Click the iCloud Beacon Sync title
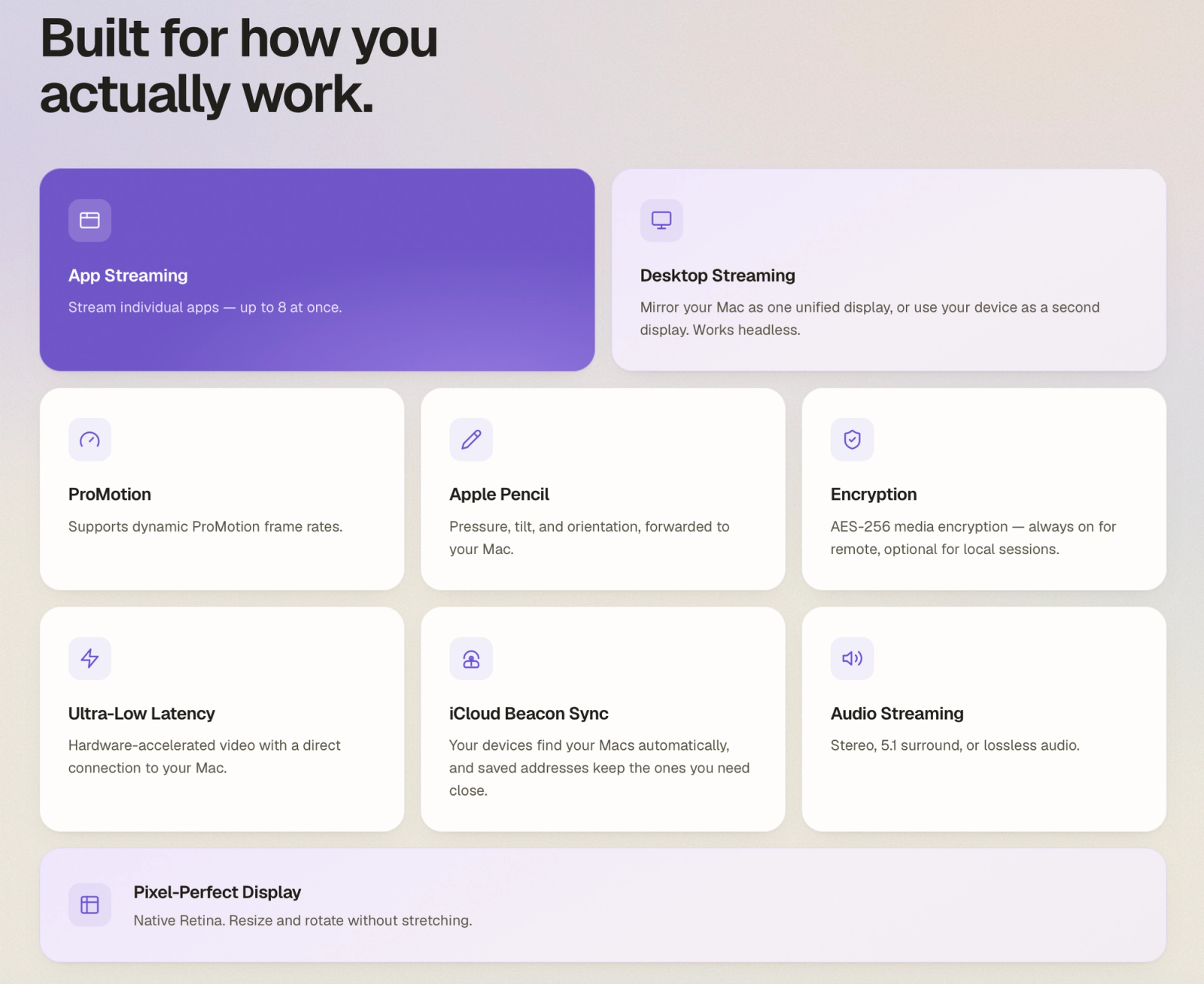 pyautogui.click(x=529, y=714)
